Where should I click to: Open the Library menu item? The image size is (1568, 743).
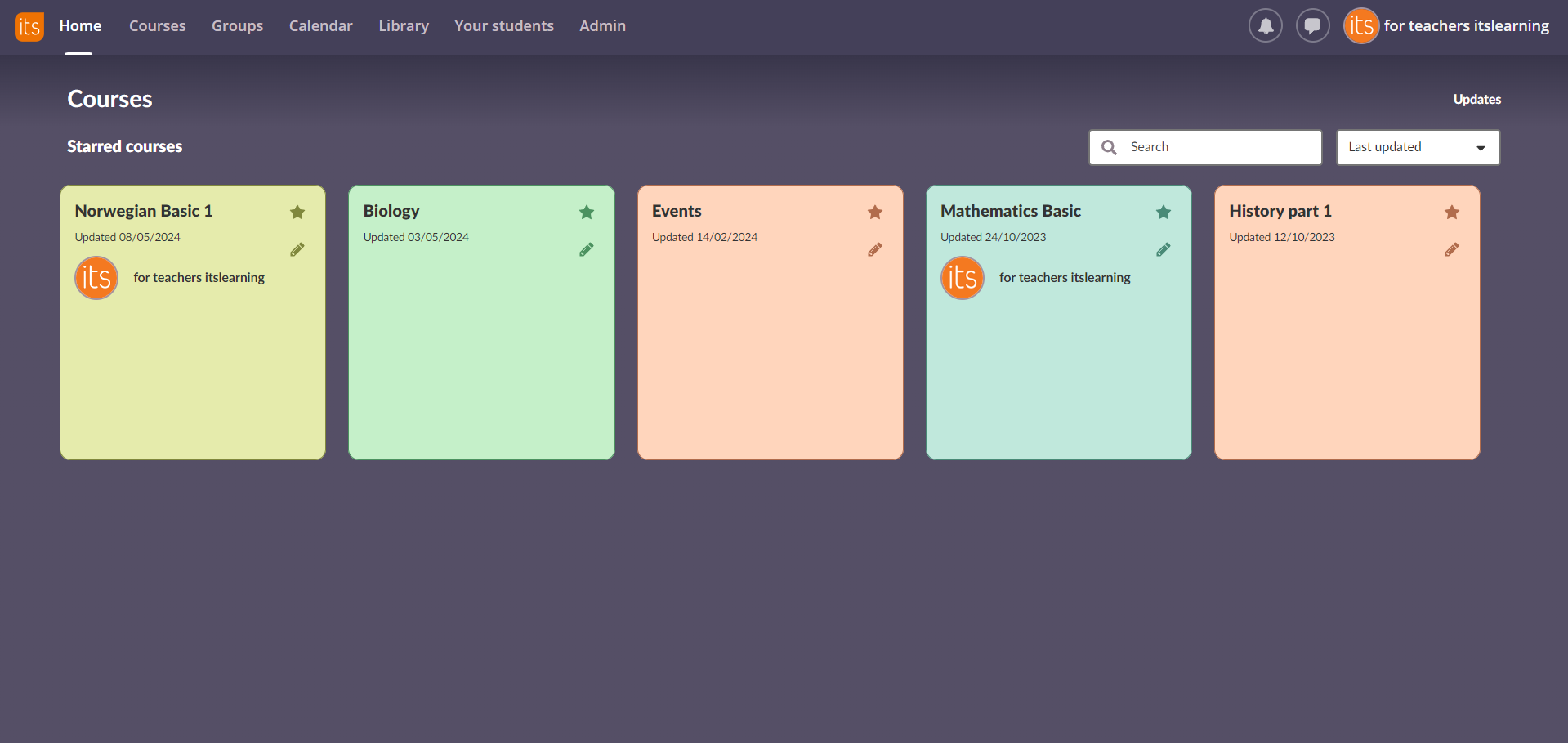click(x=403, y=26)
